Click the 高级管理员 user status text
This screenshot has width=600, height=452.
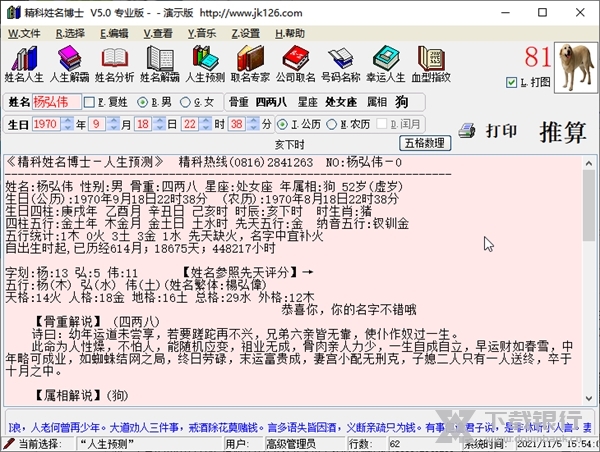[291, 444]
